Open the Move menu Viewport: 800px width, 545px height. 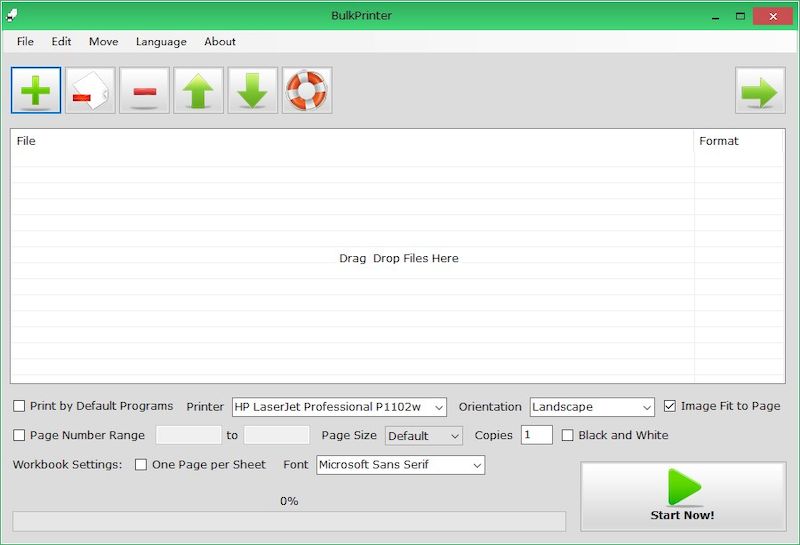coord(104,41)
